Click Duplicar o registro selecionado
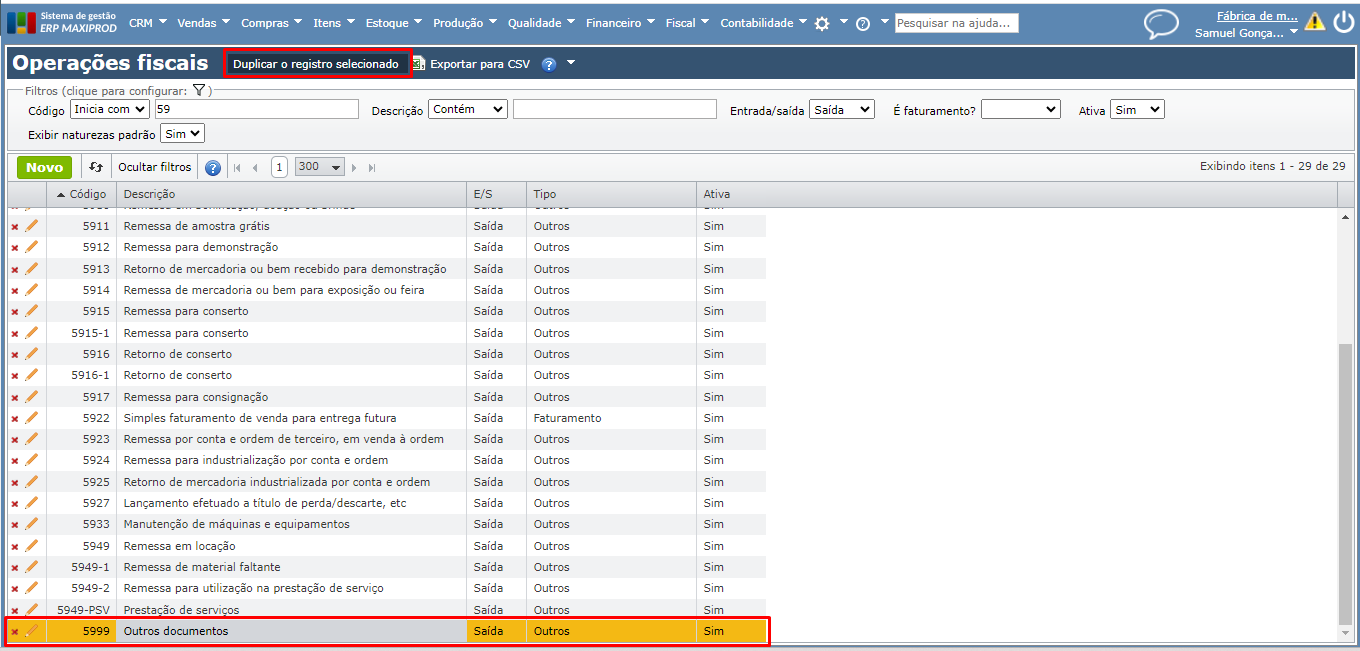Image resolution: width=1360 pixels, height=651 pixels. [x=316, y=64]
